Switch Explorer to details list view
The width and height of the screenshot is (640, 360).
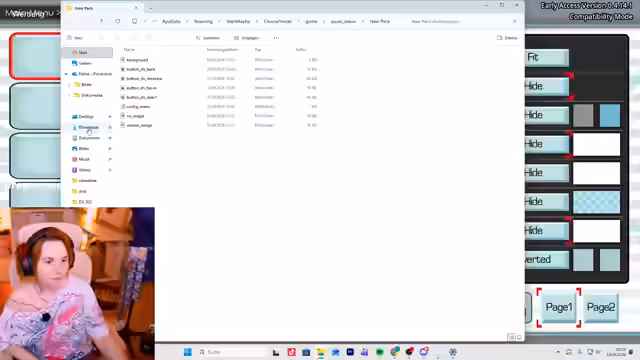point(511,337)
